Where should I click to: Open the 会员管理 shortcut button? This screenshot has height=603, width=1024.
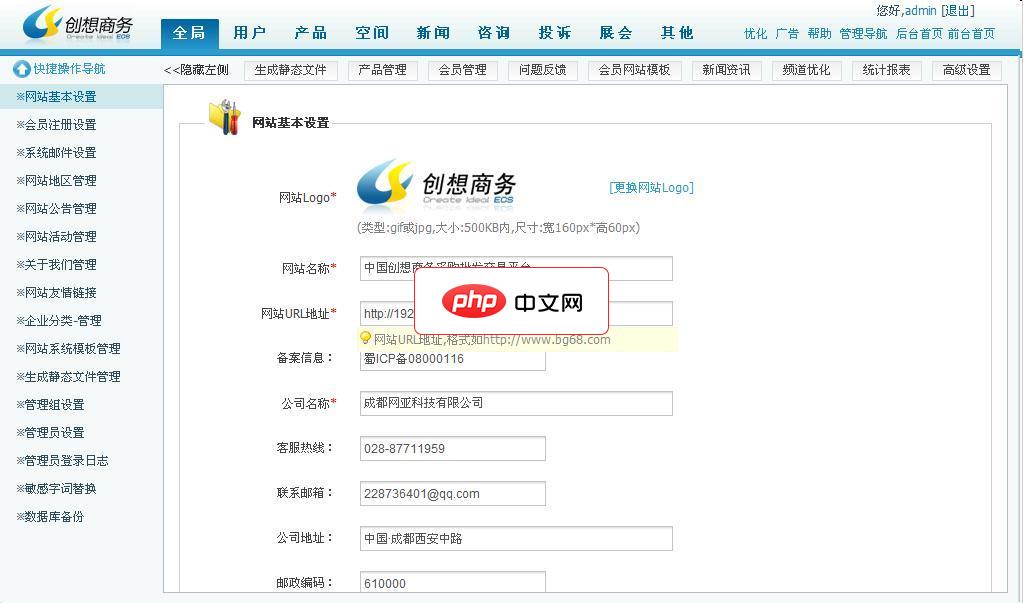point(462,70)
